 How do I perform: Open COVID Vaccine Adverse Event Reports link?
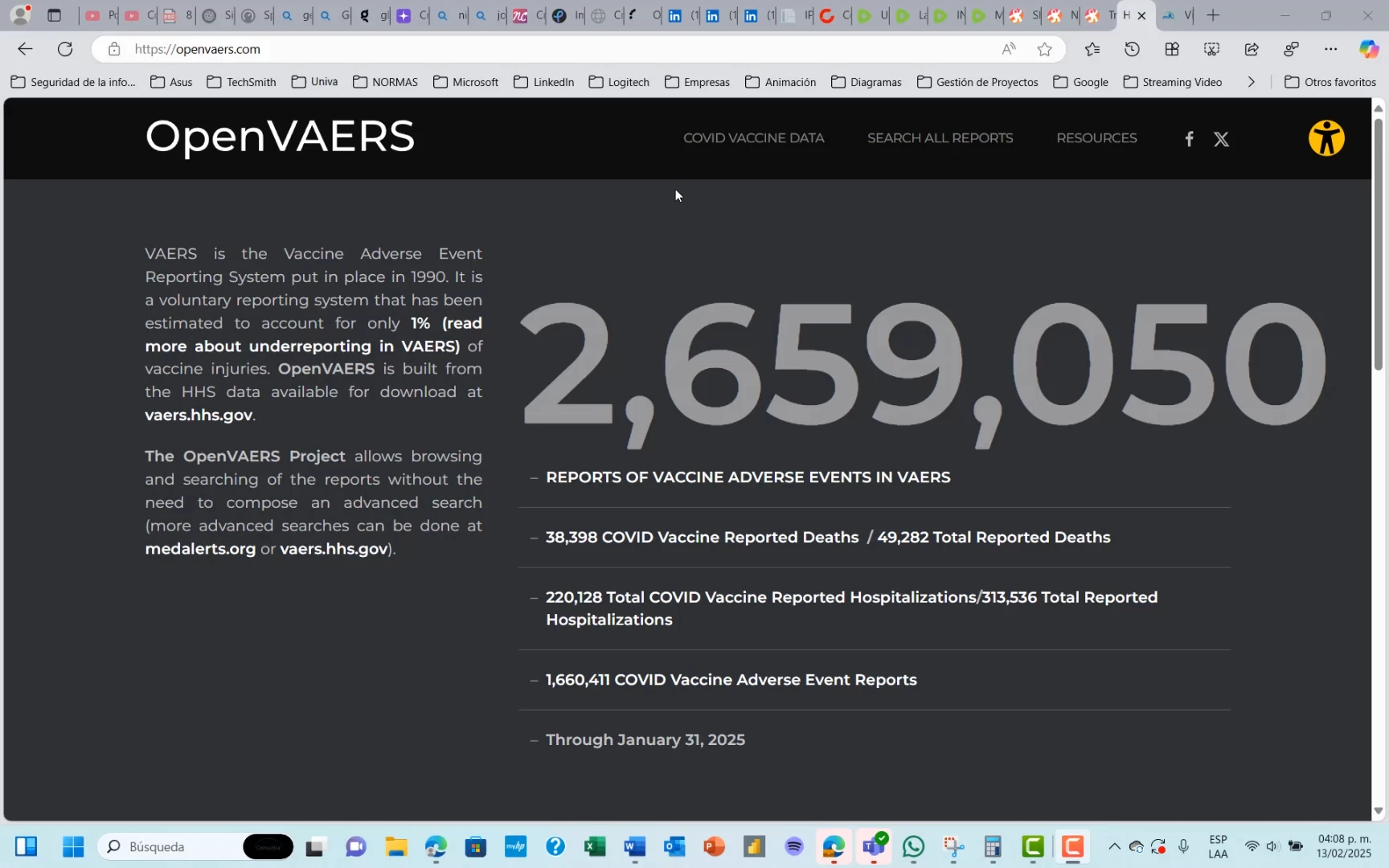[731, 680]
